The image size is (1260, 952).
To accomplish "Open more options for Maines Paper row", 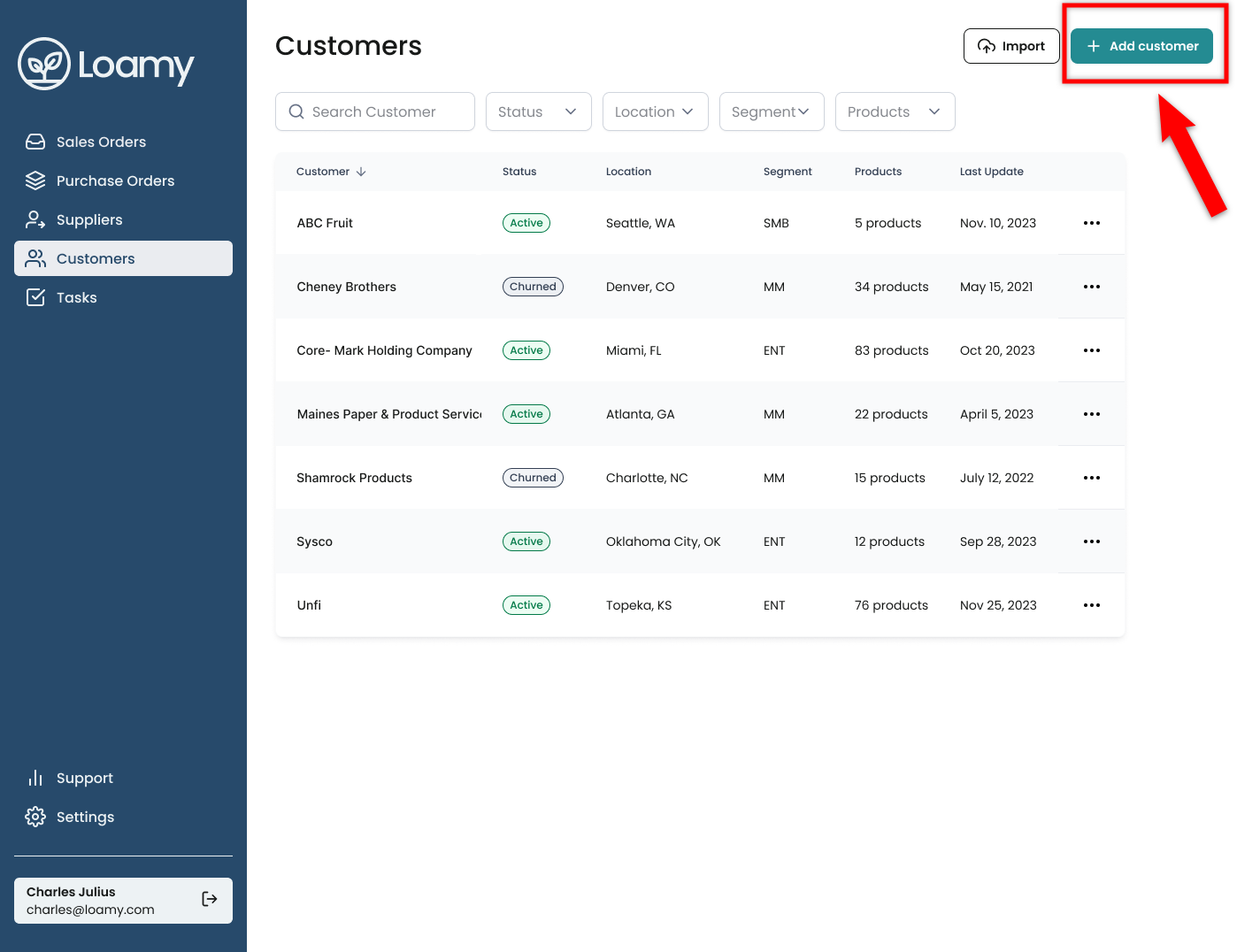I will coord(1092,414).
